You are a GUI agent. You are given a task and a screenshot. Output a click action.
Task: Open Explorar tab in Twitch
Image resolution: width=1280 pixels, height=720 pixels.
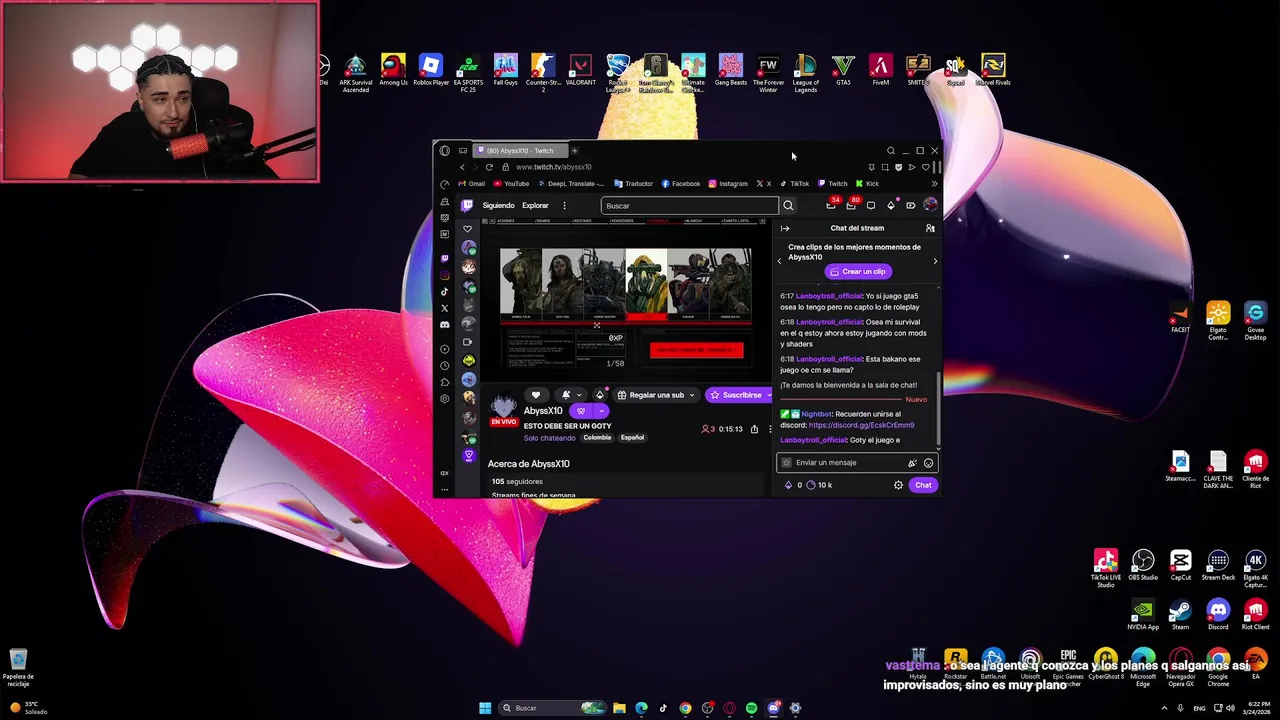pyautogui.click(x=535, y=206)
